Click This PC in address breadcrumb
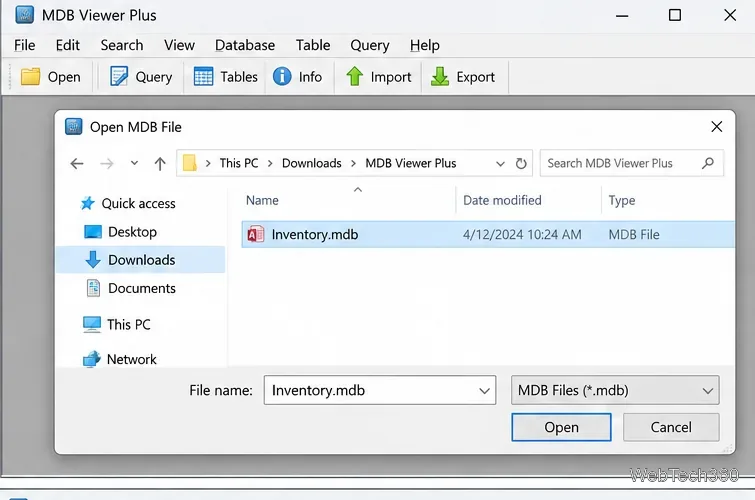Screen dimensions: 755x500 point(239,163)
